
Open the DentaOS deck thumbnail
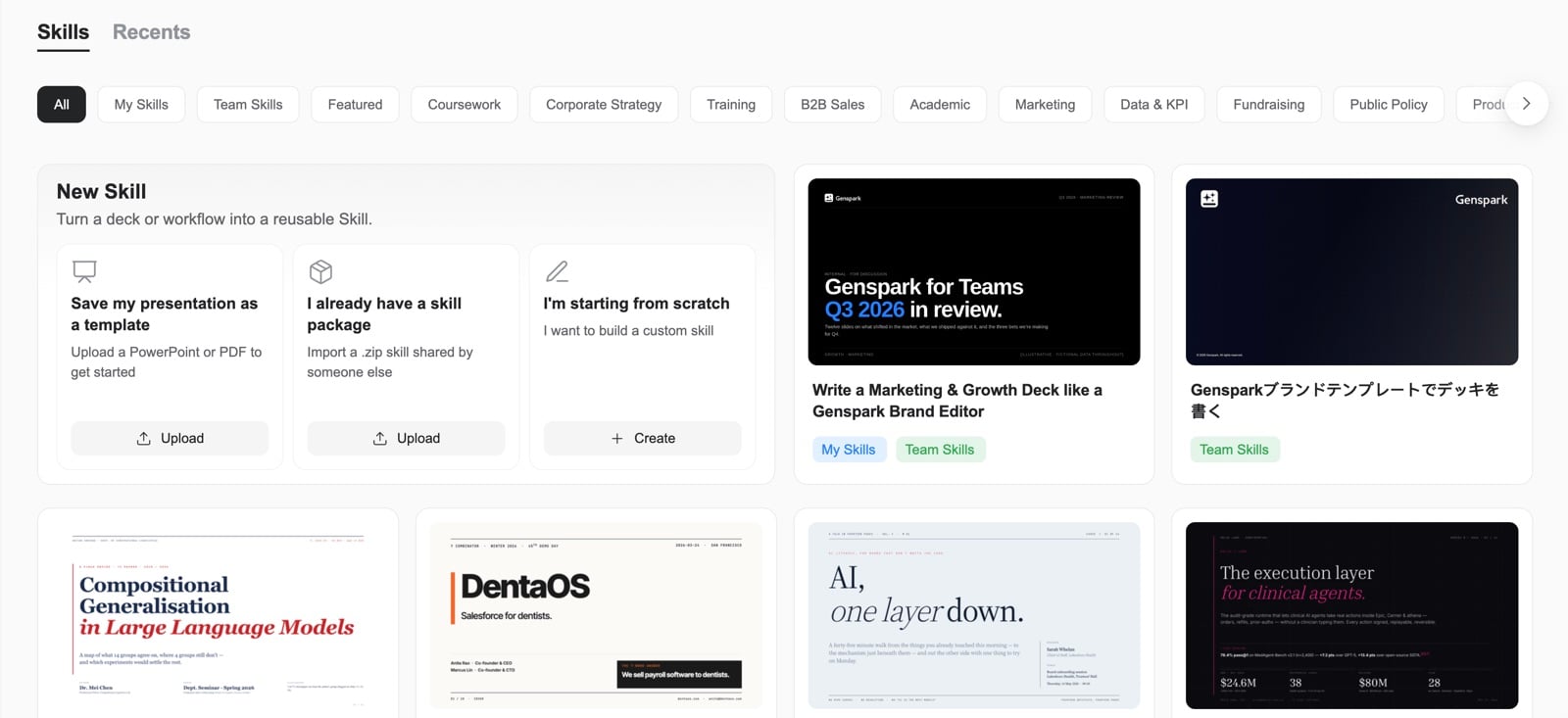(596, 615)
